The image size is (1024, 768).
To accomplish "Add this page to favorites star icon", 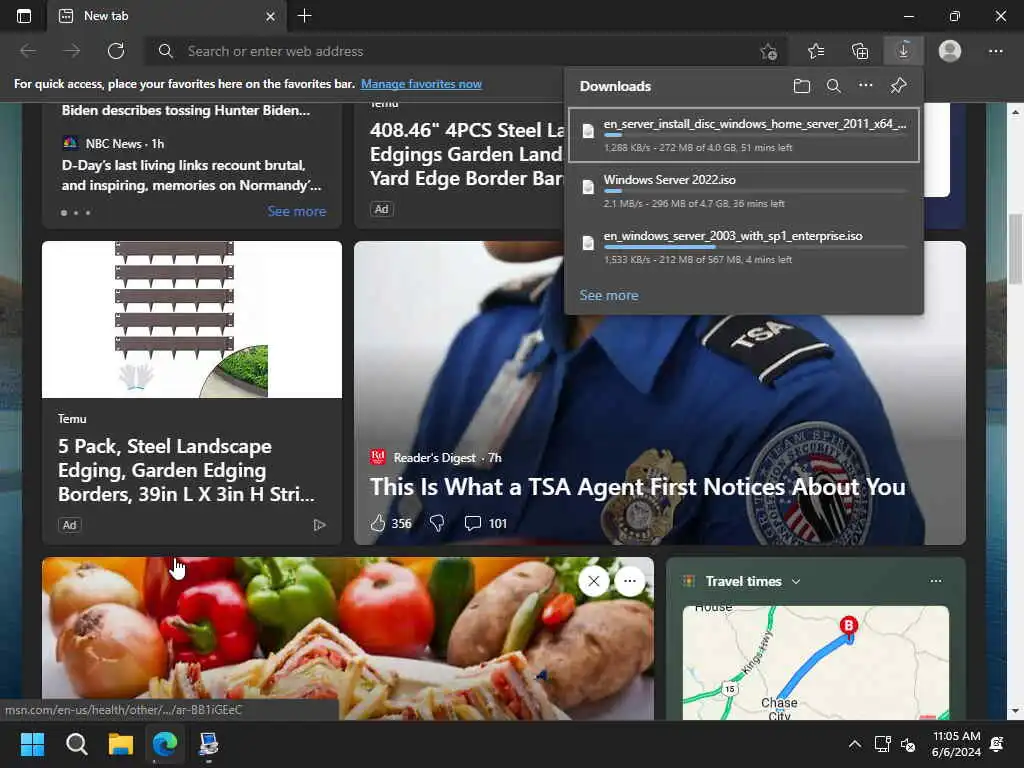I will (769, 51).
